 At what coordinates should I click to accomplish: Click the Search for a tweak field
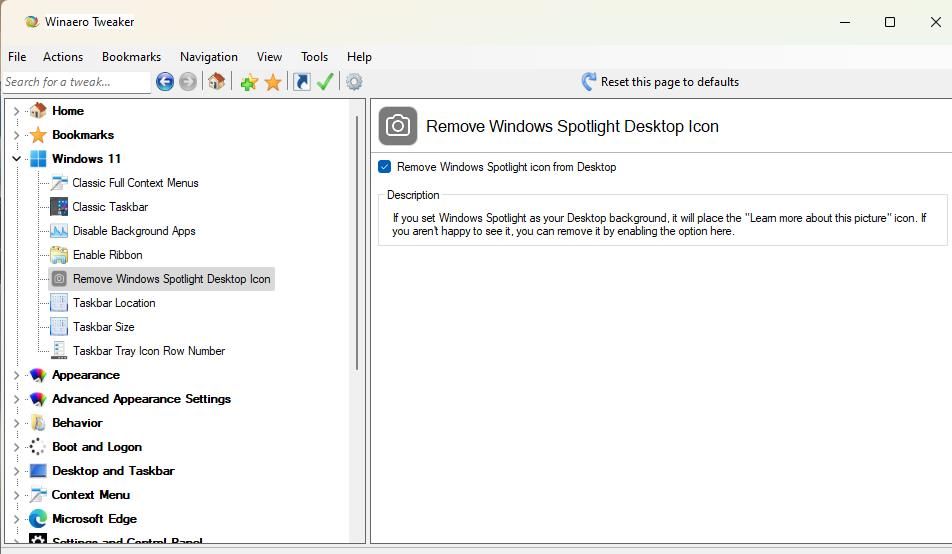pyautogui.click(x=76, y=82)
